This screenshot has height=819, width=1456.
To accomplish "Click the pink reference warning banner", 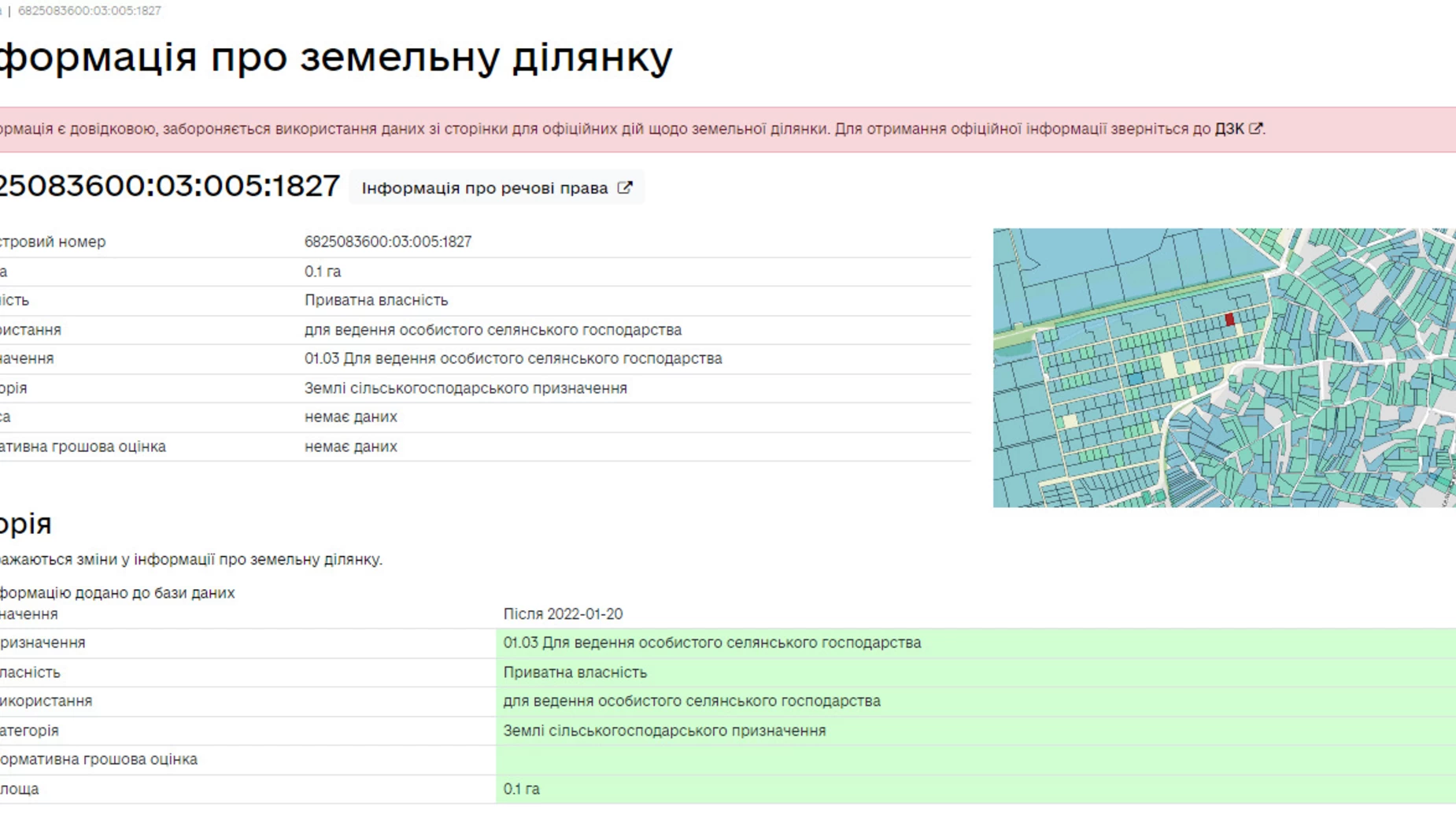I will pos(708,129).
